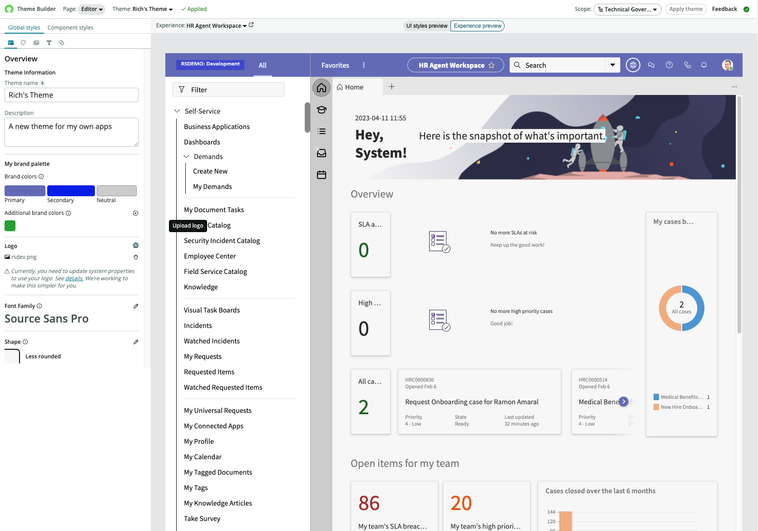Edit the Font Family with pencil icon
758x531 pixels.
136,306
